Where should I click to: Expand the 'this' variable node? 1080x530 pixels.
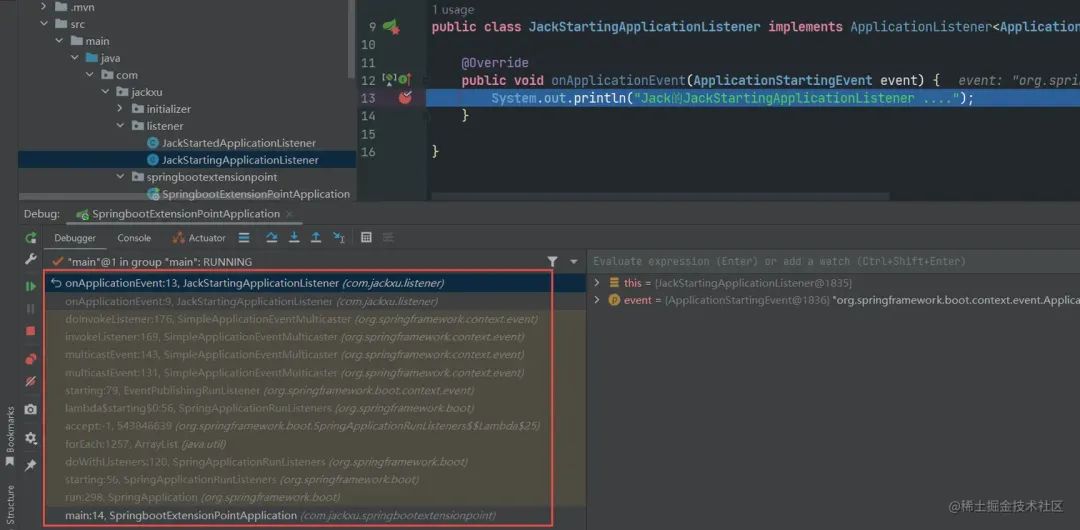[596, 283]
